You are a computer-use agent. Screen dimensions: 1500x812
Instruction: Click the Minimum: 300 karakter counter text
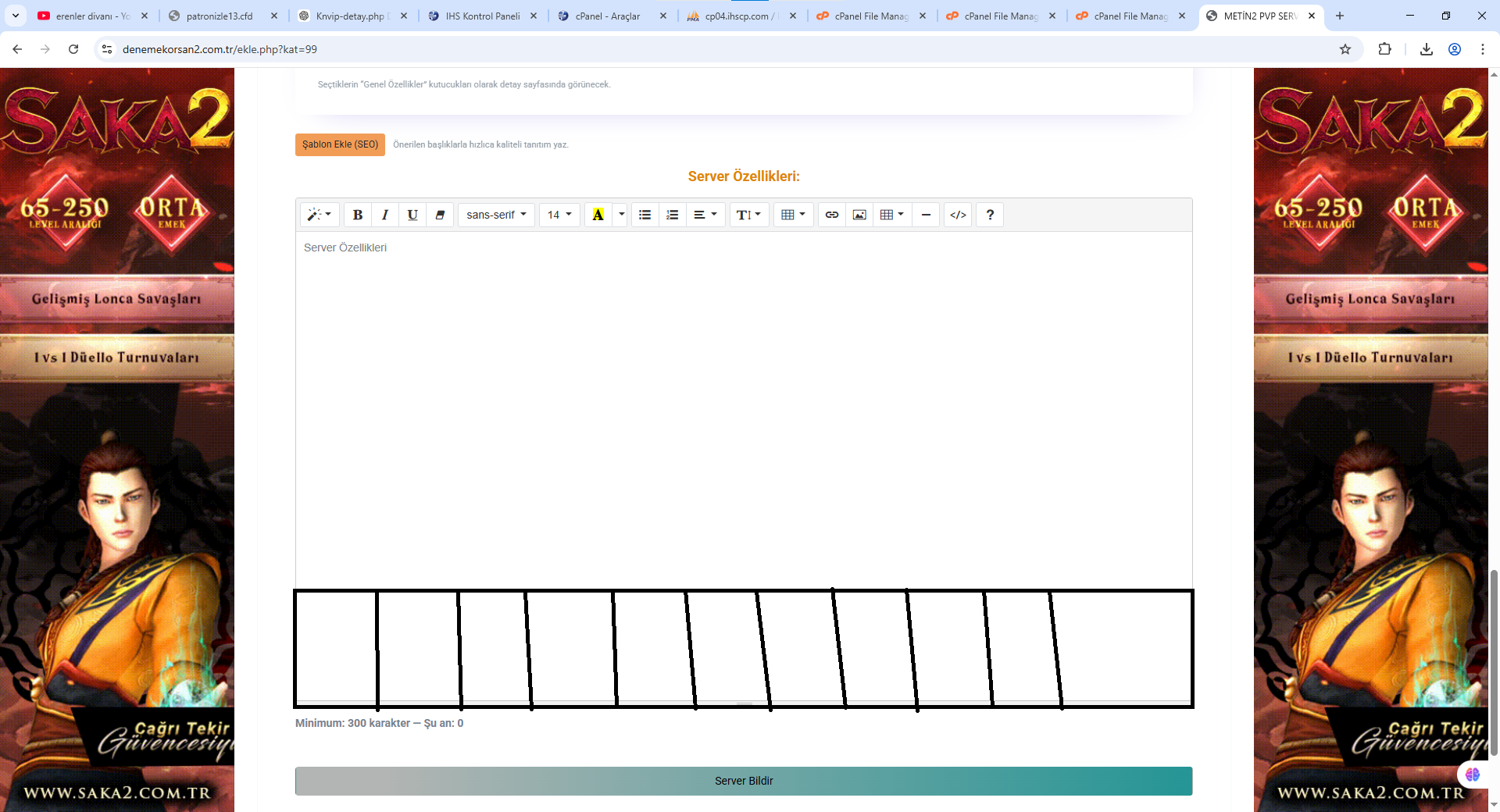pos(379,723)
